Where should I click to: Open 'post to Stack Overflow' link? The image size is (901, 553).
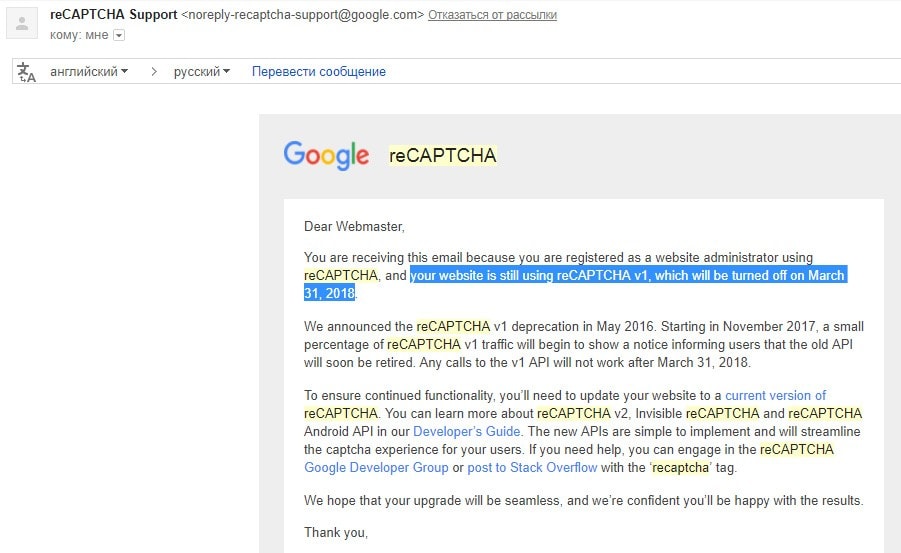(x=532, y=467)
